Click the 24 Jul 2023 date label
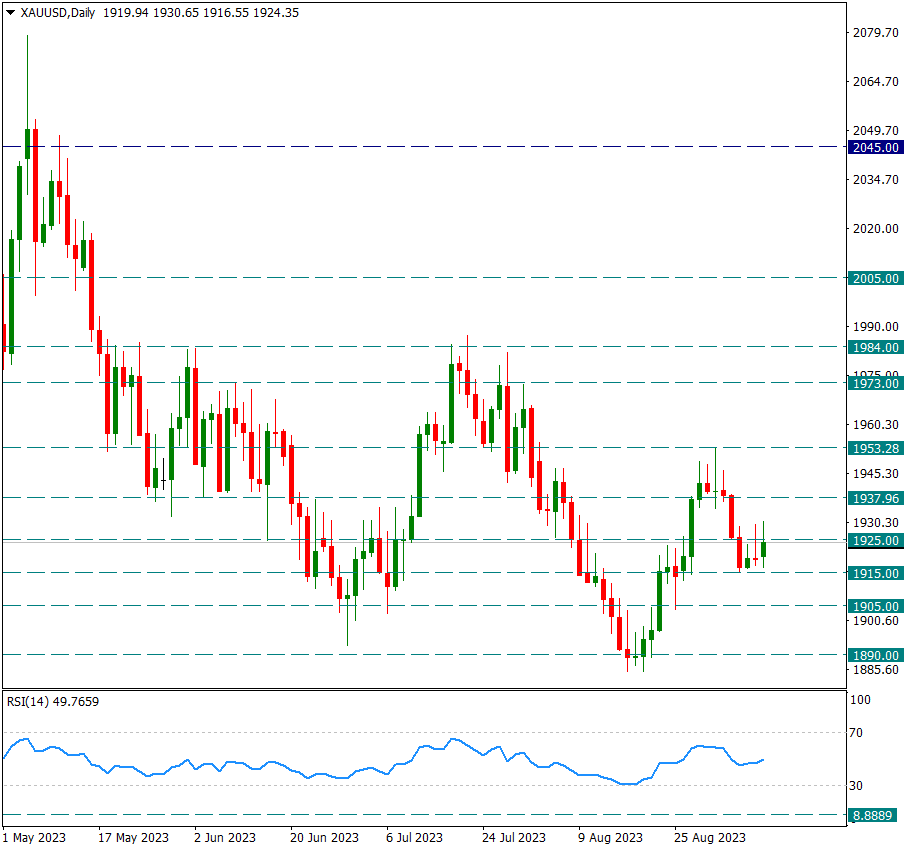The height and width of the screenshot is (850, 910). (514, 838)
